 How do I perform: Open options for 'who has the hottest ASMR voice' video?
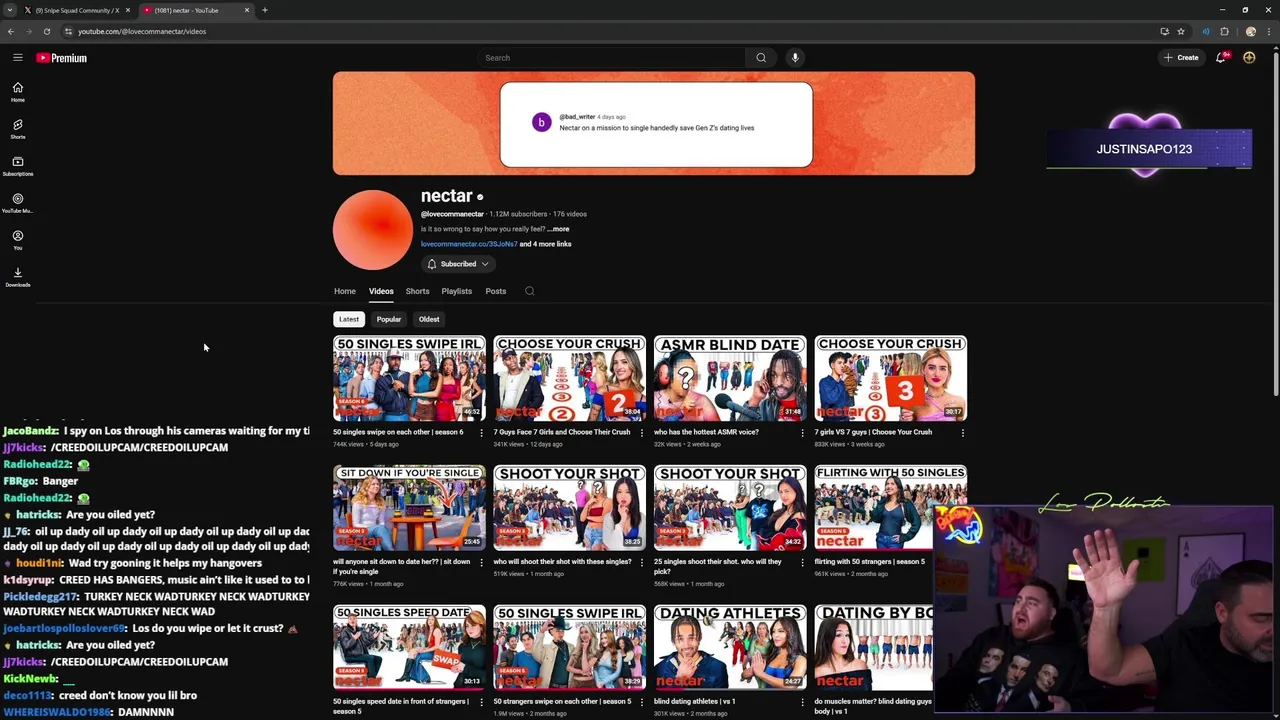[802, 433]
